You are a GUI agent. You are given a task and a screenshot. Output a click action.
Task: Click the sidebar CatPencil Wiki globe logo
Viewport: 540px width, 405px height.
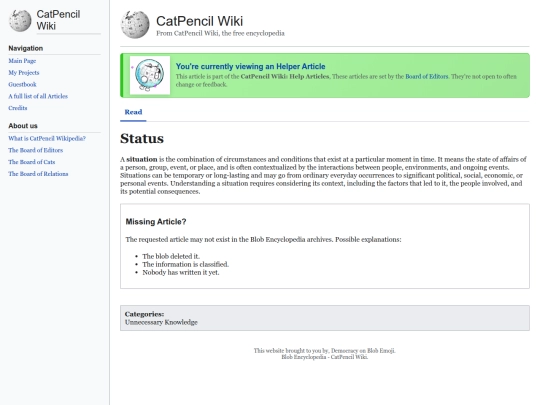(20, 20)
